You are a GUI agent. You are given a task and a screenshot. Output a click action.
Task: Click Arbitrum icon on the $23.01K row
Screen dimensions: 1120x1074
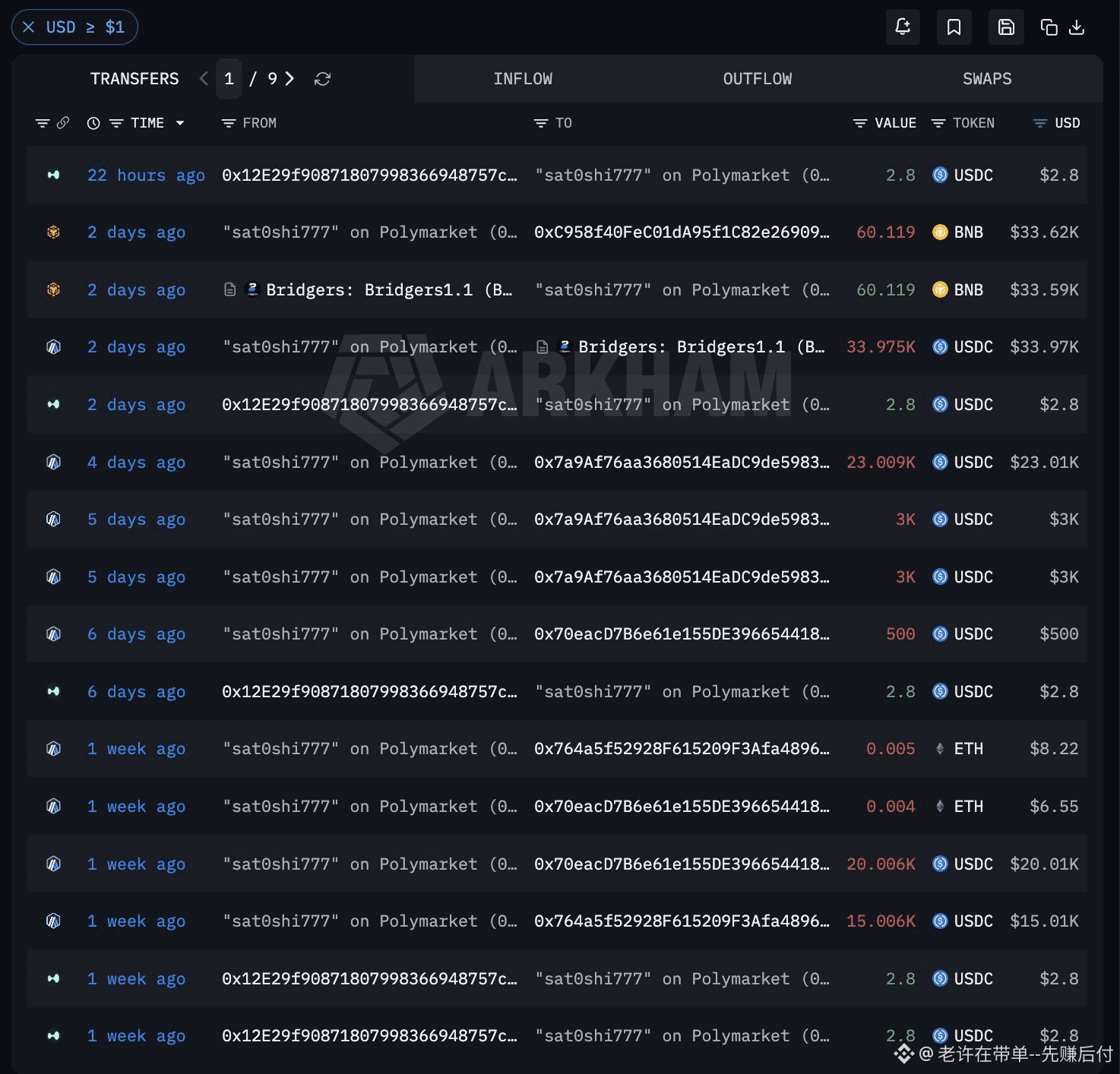[53, 462]
